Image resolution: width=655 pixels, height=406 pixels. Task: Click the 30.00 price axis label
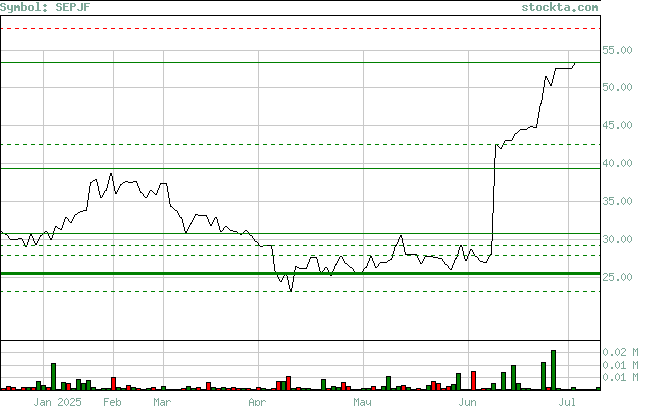[617, 239]
